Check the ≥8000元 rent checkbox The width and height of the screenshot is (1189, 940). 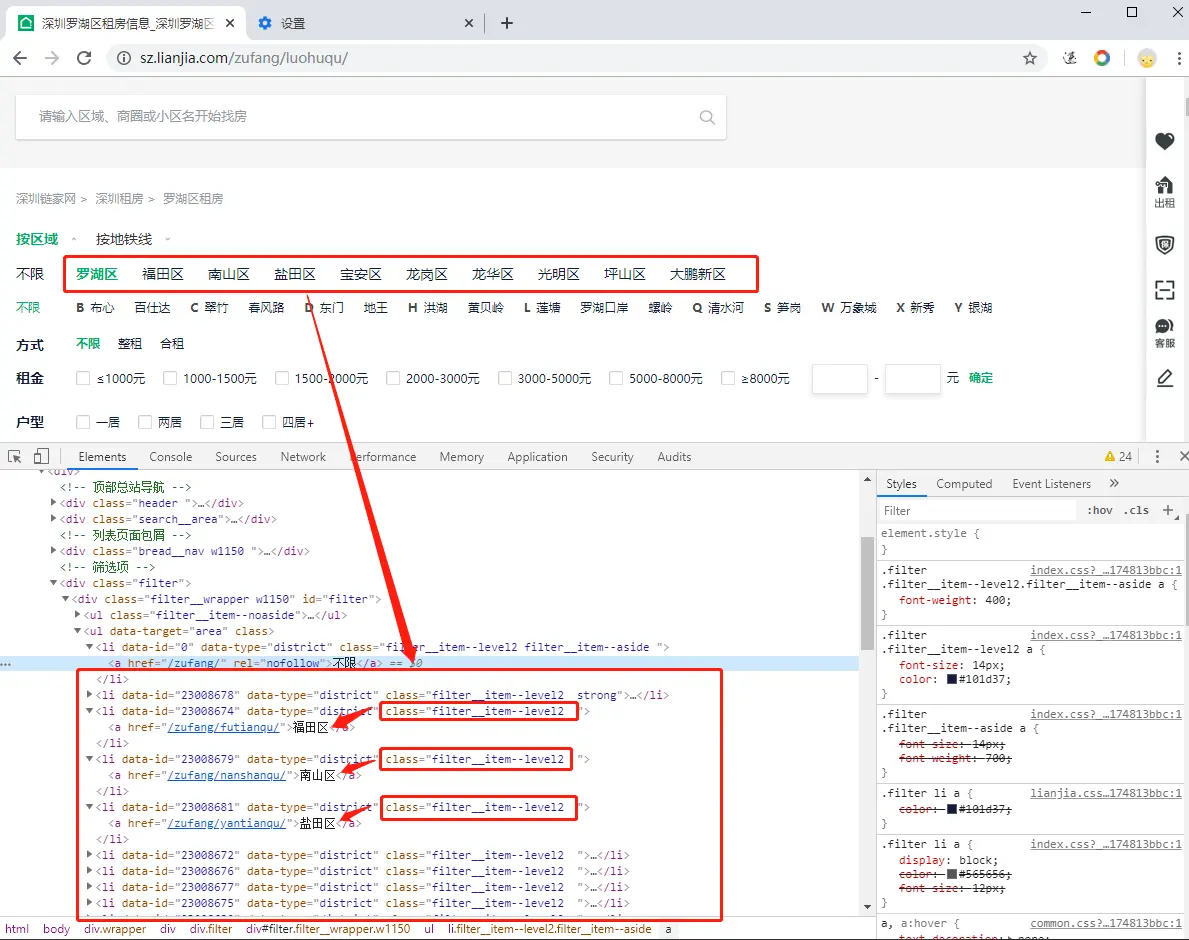tap(728, 378)
